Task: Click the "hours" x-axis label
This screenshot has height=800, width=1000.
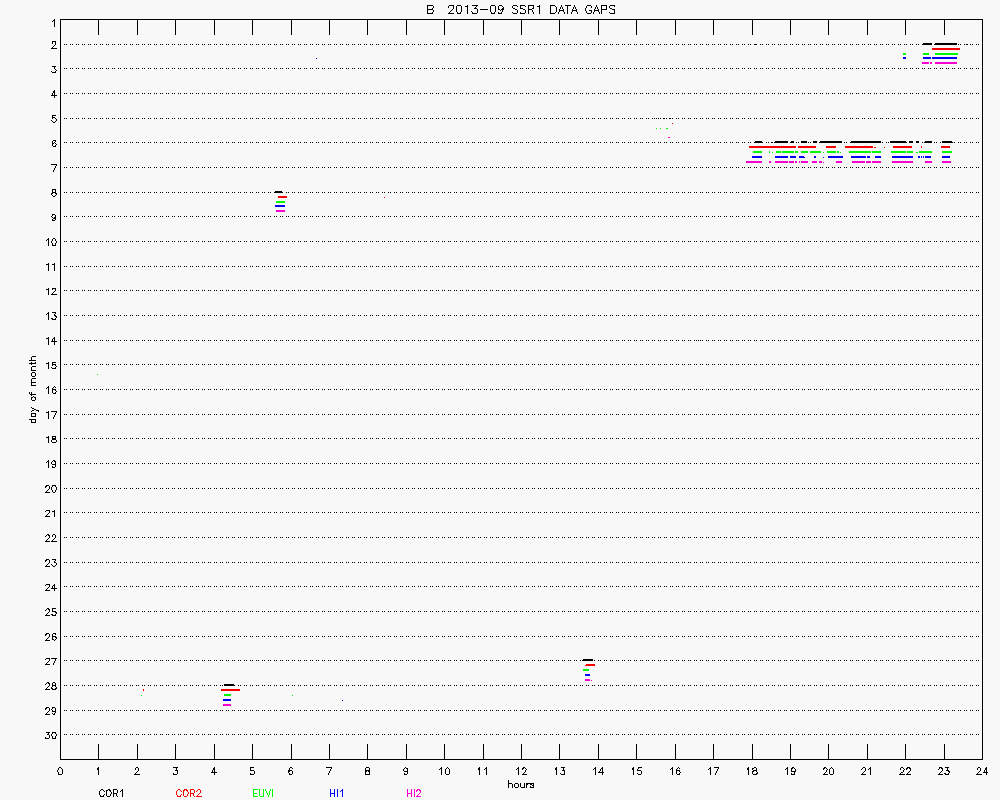Action: tap(520, 784)
